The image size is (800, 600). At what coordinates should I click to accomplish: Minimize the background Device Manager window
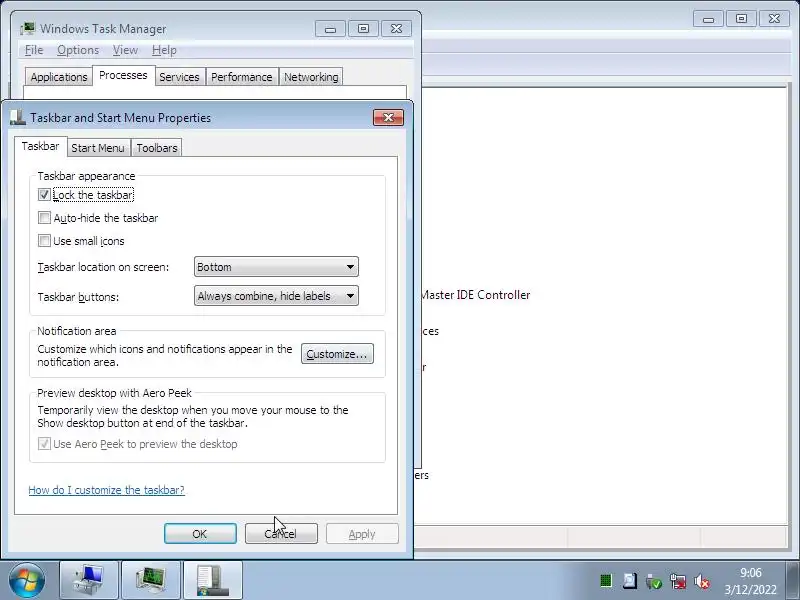click(x=708, y=19)
